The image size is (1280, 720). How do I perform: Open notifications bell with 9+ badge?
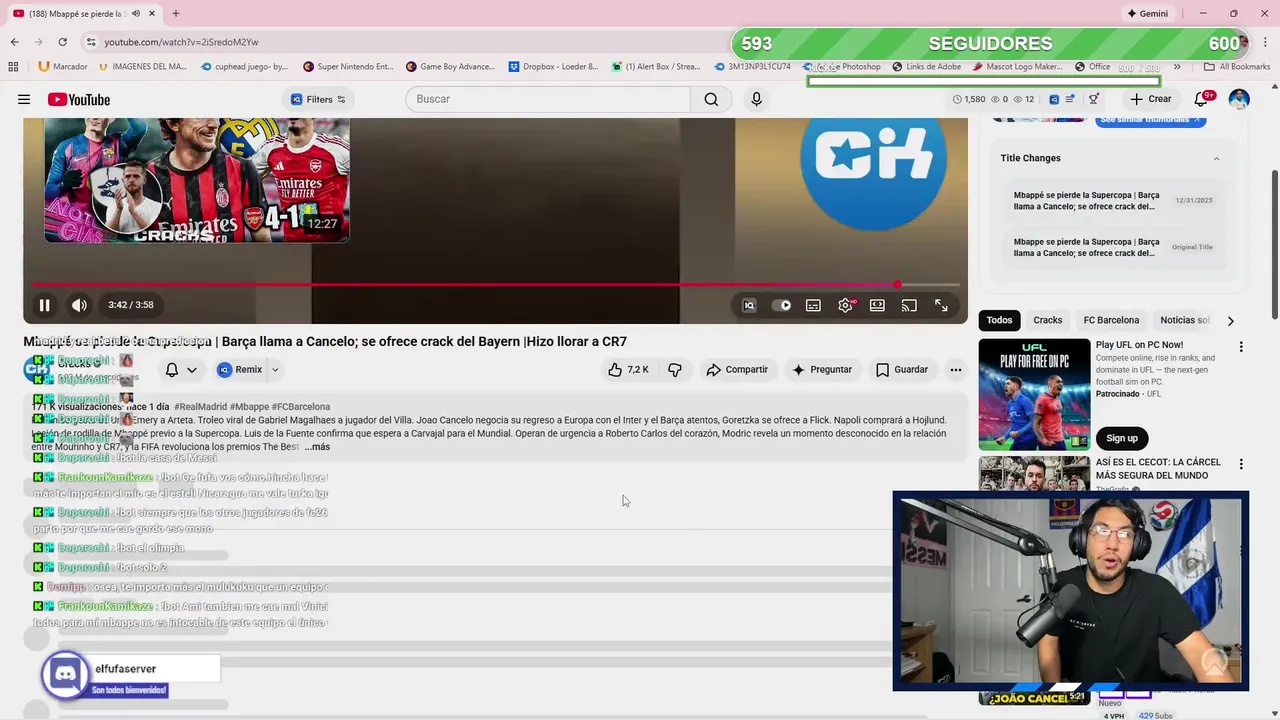pyautogui.click(x=1203, y=99)
